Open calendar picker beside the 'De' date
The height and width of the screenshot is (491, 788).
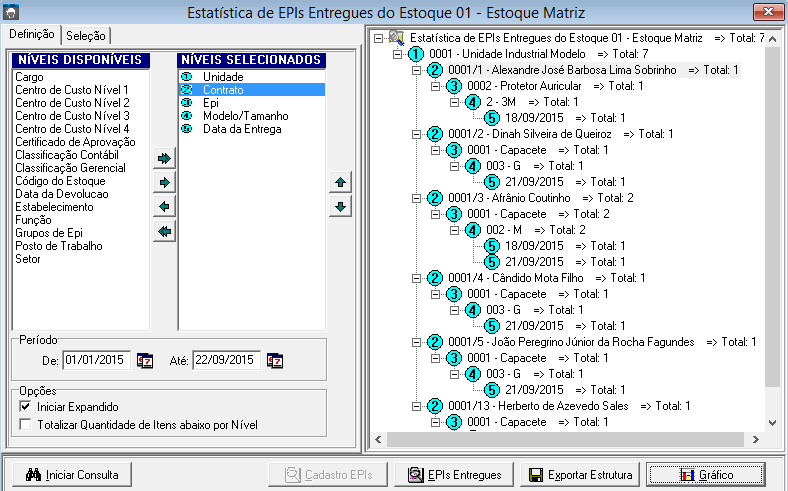(145, 360)
